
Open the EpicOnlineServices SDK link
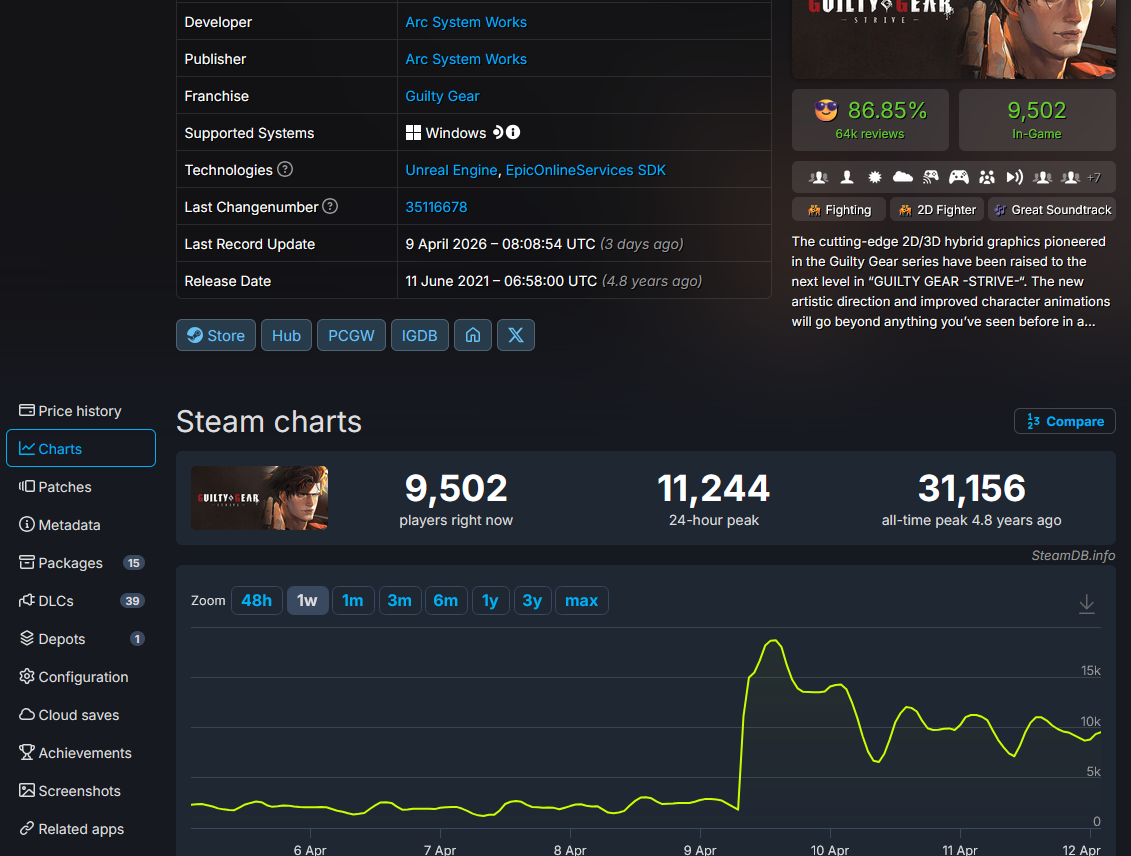tap(586, 170)
